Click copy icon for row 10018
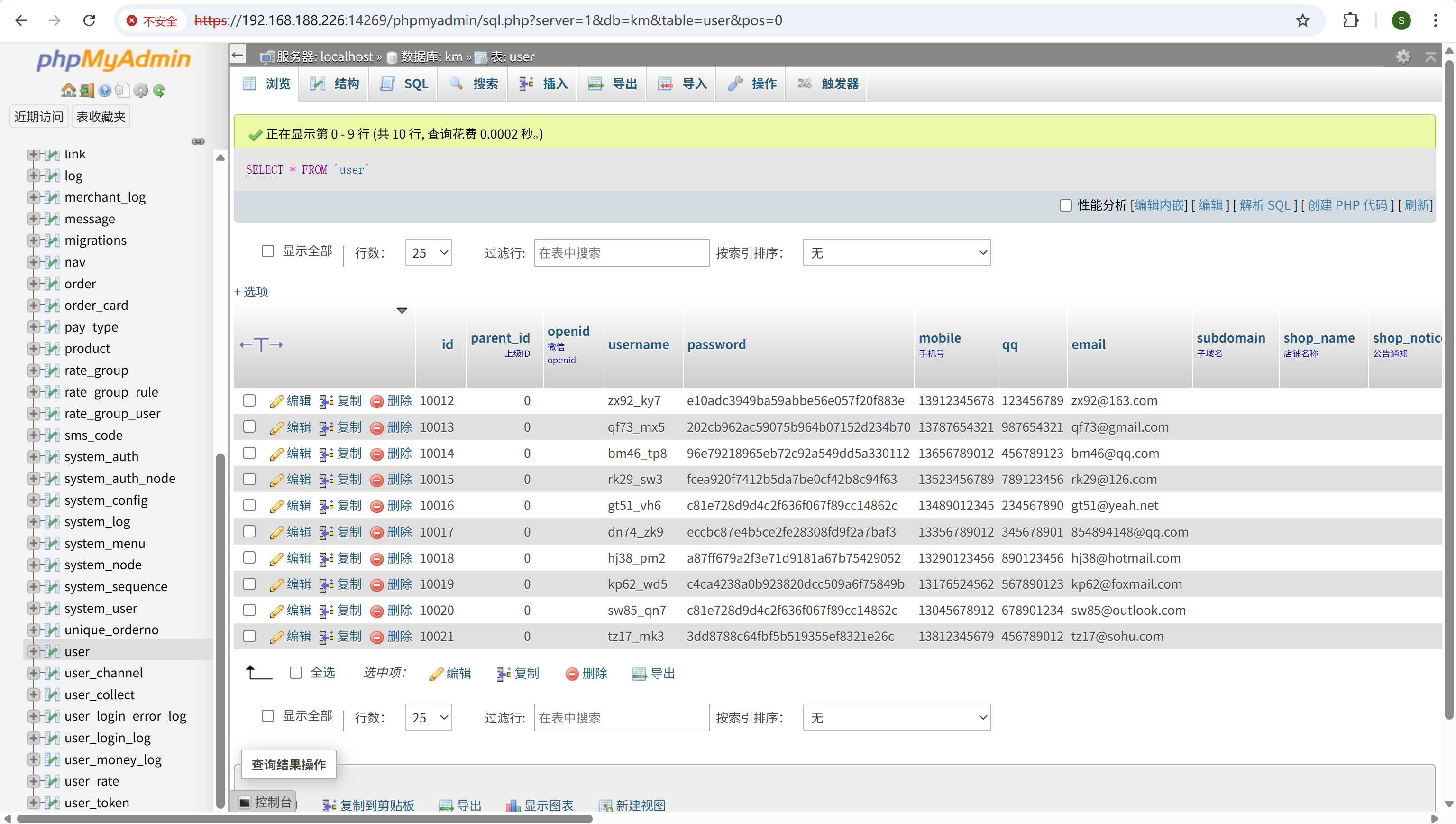The image size is (1456, 824). [x=326, y=558]
